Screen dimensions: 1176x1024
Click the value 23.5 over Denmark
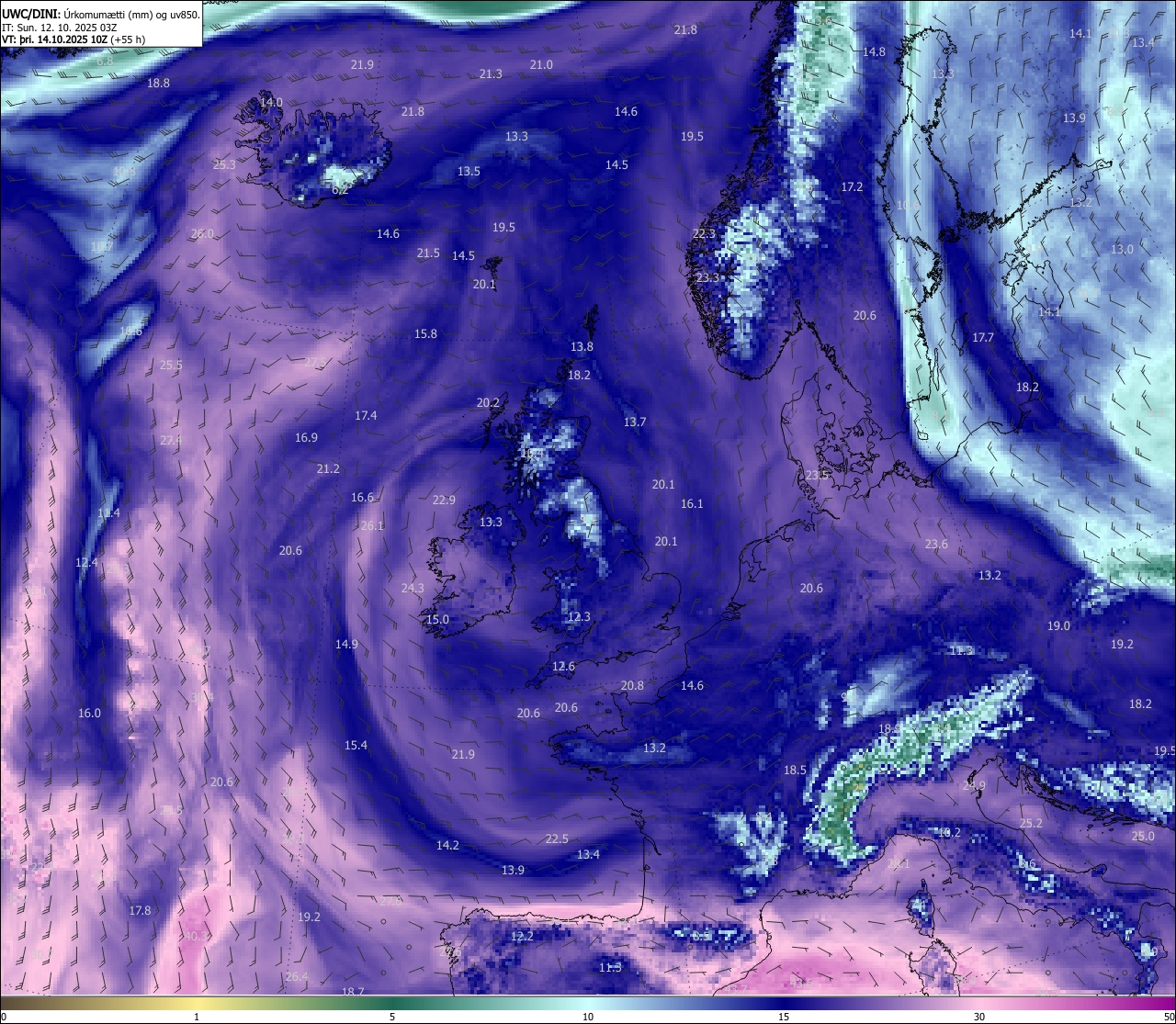click(x=818, y=475)
